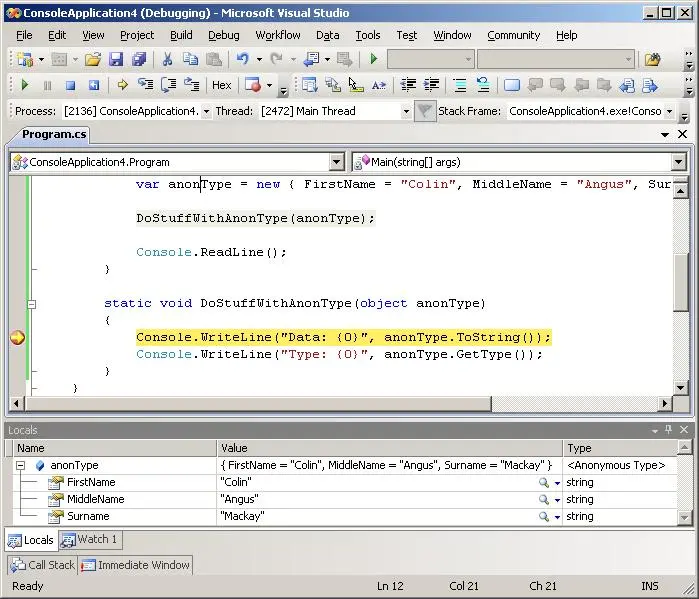Click the Undo arrow icon
This screenshot has height=599, width=699.
click(x=243, y=59)
